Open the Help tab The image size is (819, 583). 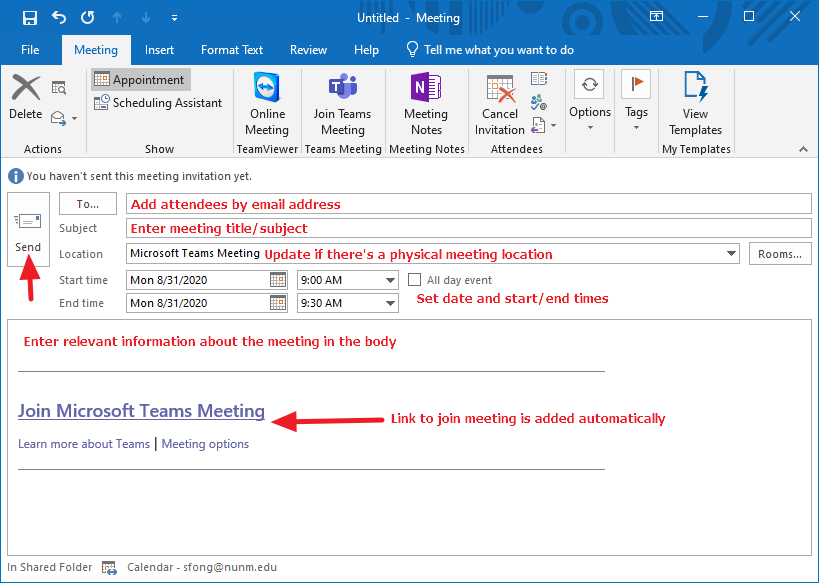click(366, 50)
